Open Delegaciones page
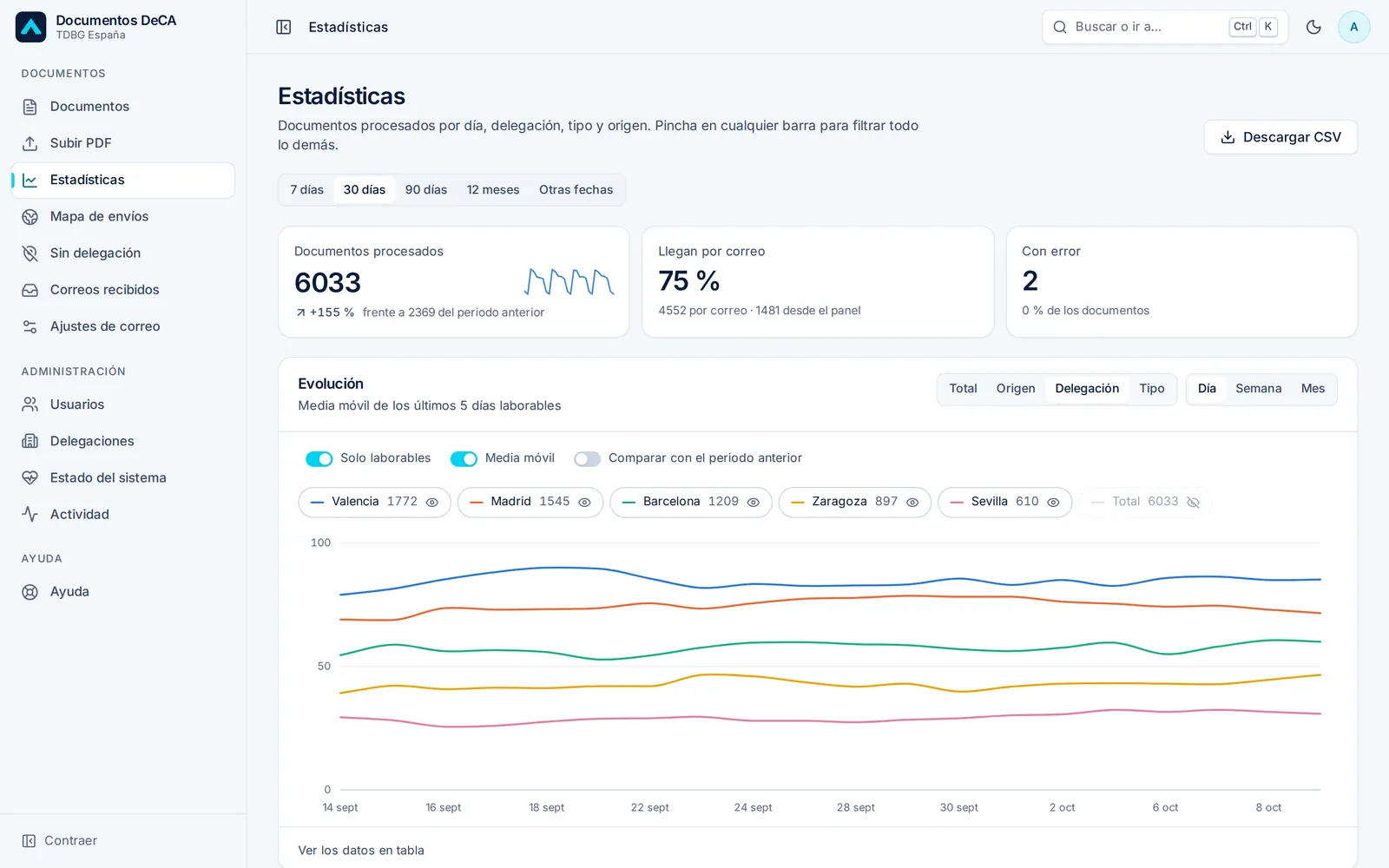This screenshot has width=1389, height=868. (122, 441)
